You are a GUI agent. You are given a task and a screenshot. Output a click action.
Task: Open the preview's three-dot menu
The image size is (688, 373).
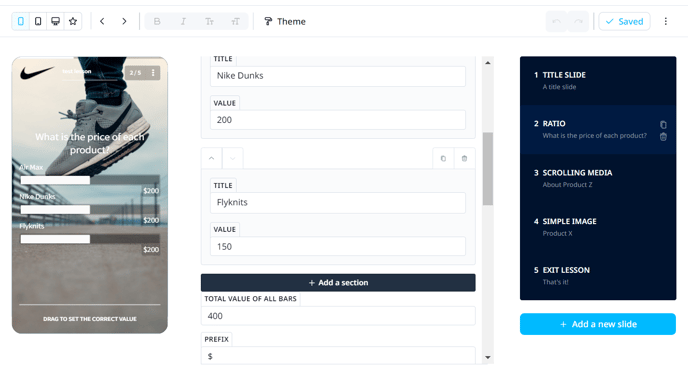click(x=153, y=73)
